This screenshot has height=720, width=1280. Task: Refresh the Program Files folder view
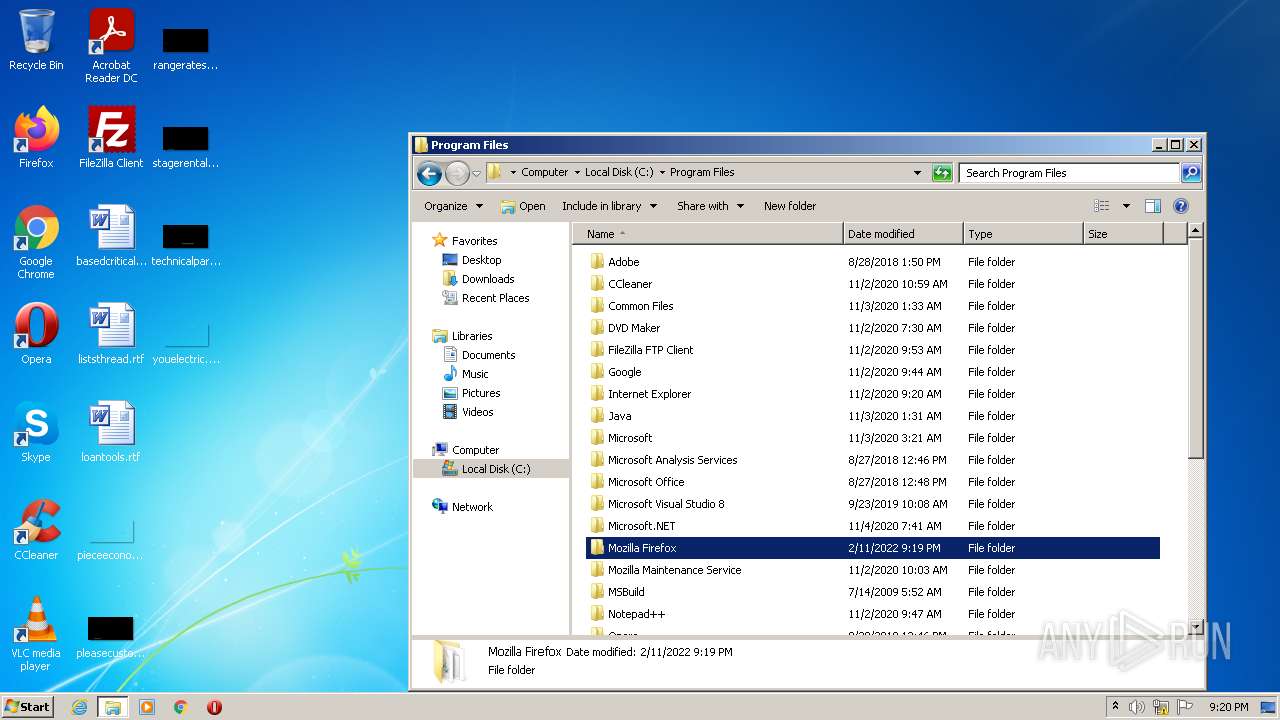click(x=942, y=173)
